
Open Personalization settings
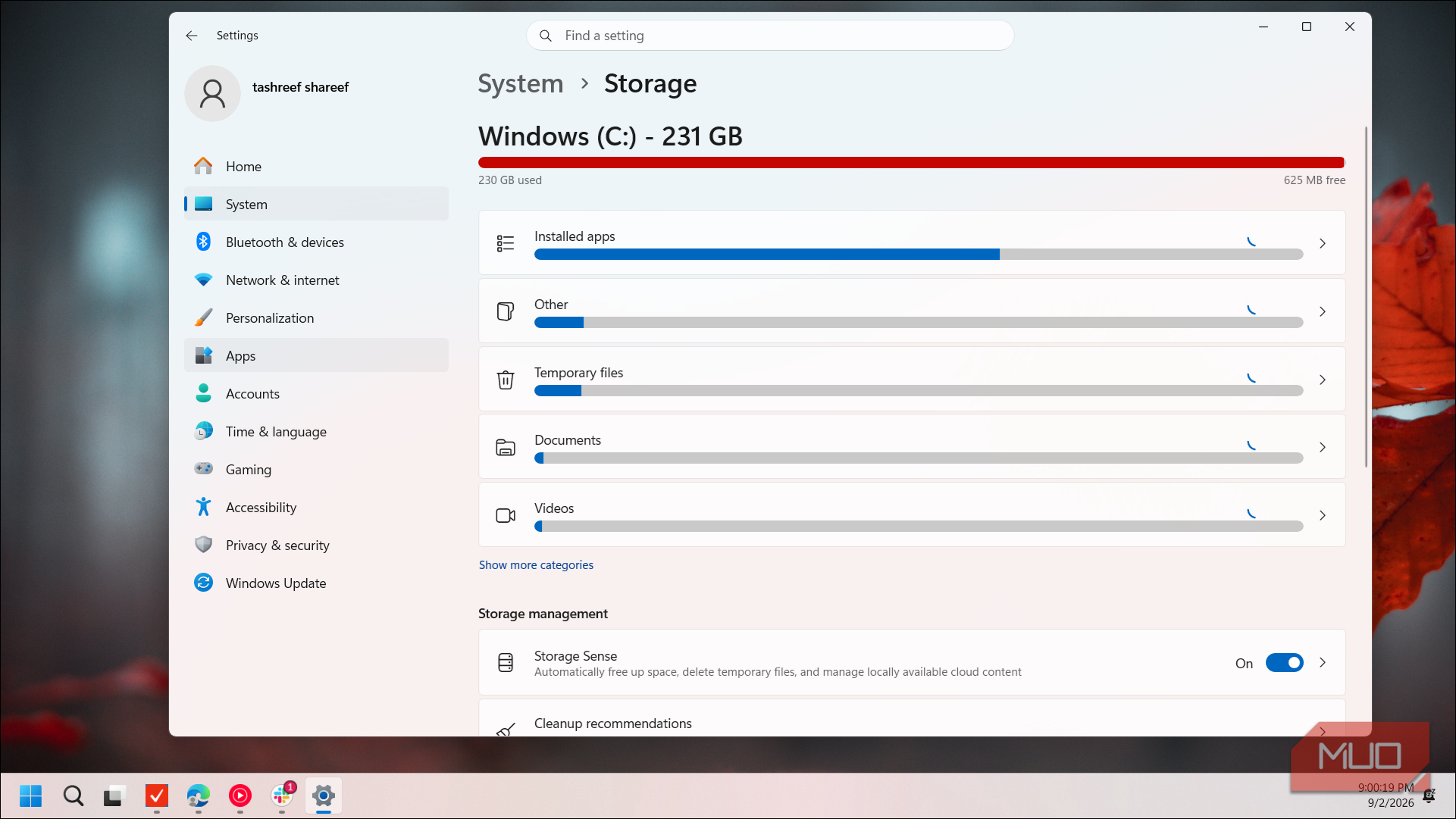click(316, 317)
